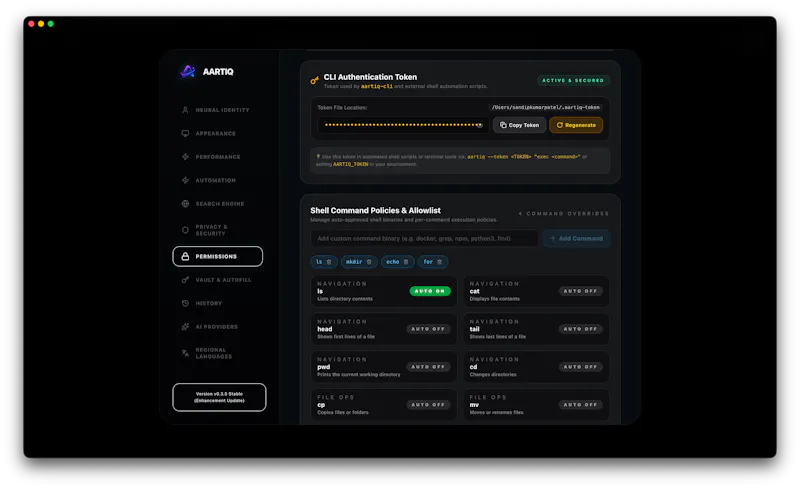Click the 'Lists directory contents' description
The height and width of the screenshot is (489, 800).
(345, 299)
